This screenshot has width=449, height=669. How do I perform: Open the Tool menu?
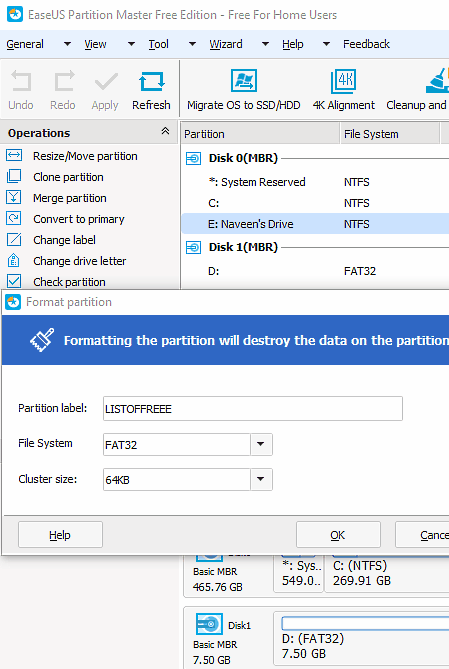[x=158, y=44]
